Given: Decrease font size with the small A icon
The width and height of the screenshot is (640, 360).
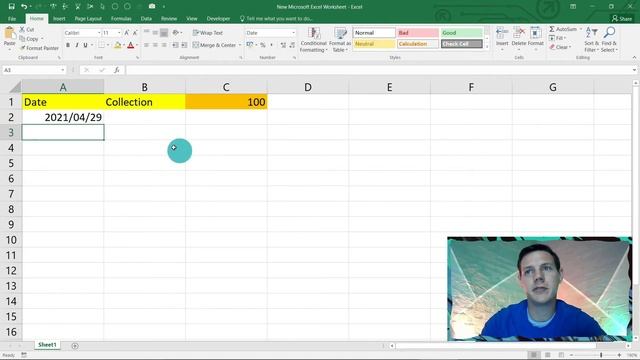Looking at the screenshot, I should 135,33.
